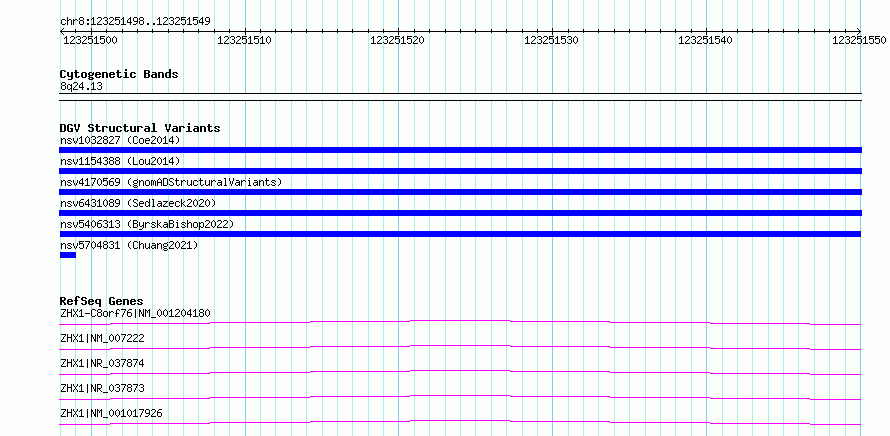Click the magenta intron line of NM_001017926
Image resolution: width=890 pixels, height=436 pixels.
point(460,422)
